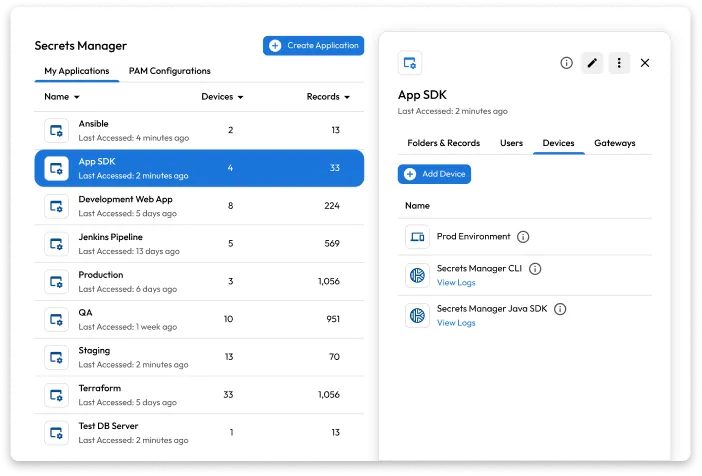The height and width of the screenshot is (476, 702).
Task: View Logs for Secrets Manager Java SDK
Action: pos(456,323)
